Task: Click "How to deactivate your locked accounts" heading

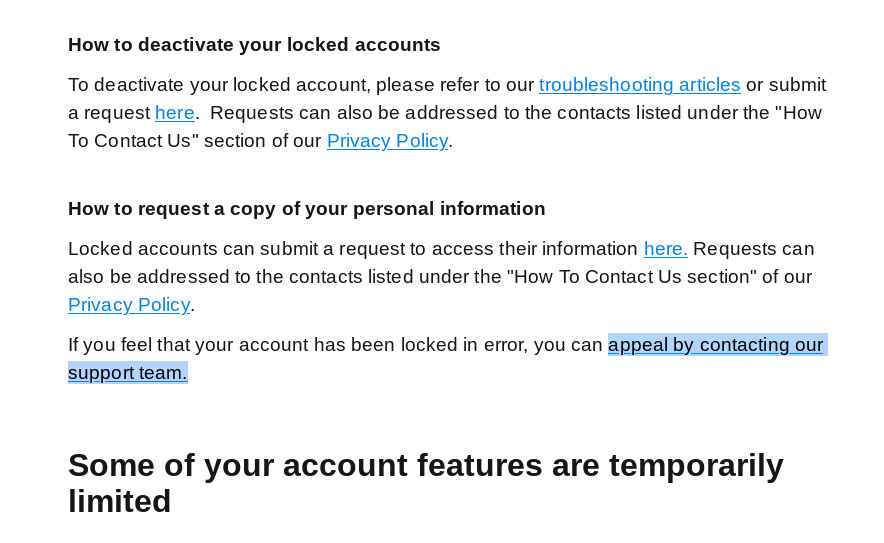Action: point(254,45)
